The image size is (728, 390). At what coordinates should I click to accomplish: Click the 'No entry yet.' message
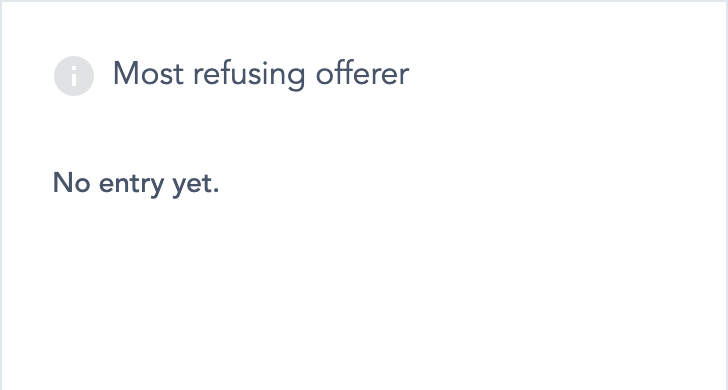[x=136, y=184]
